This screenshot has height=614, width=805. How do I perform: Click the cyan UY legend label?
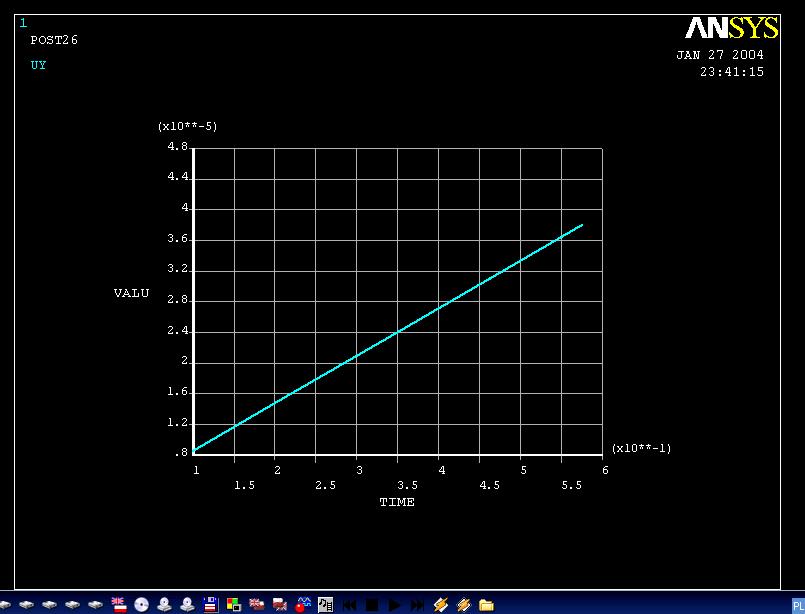[39, 65]
